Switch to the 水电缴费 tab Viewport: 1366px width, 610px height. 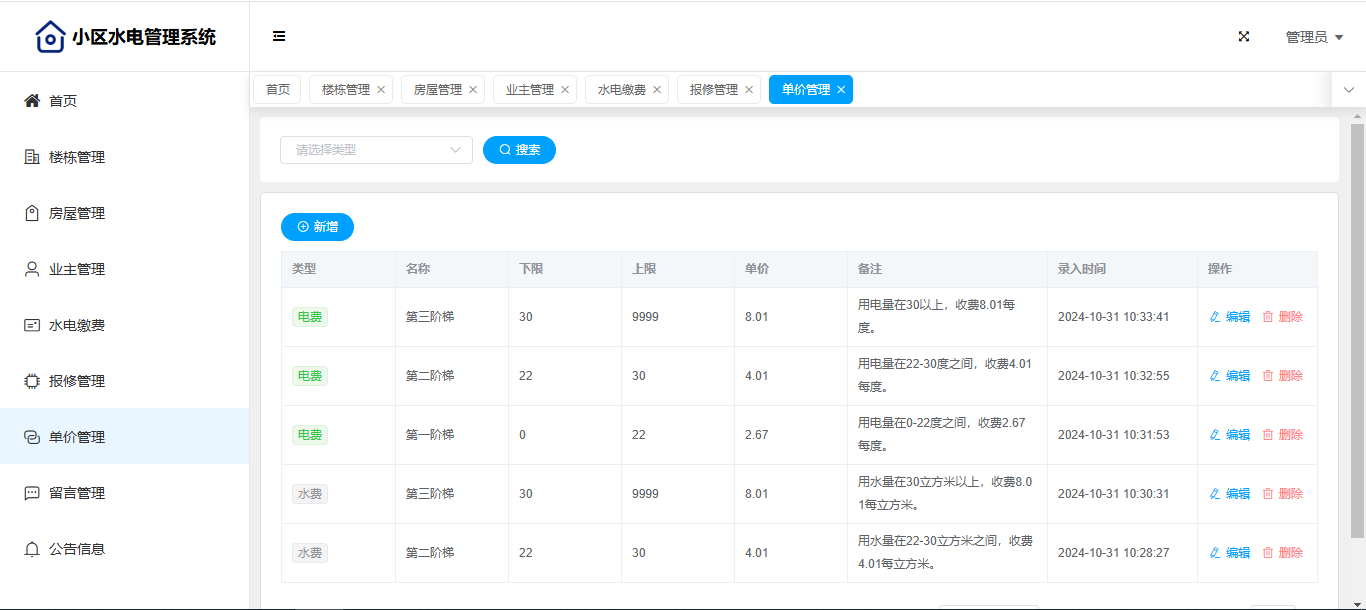coord(621,90)
